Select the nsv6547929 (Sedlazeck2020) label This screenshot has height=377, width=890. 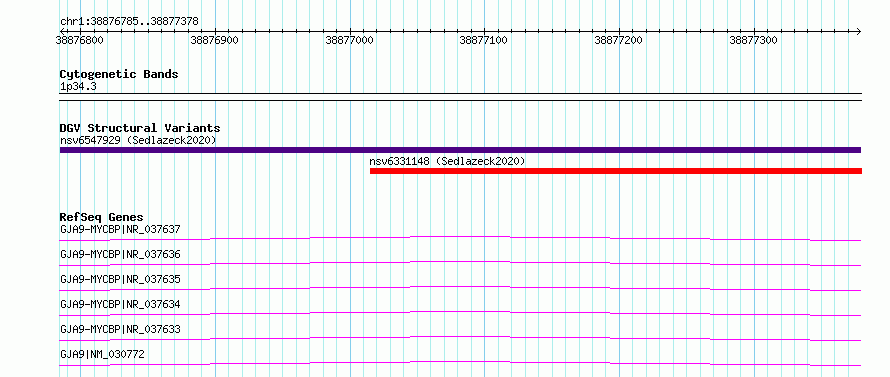[138, 140]
